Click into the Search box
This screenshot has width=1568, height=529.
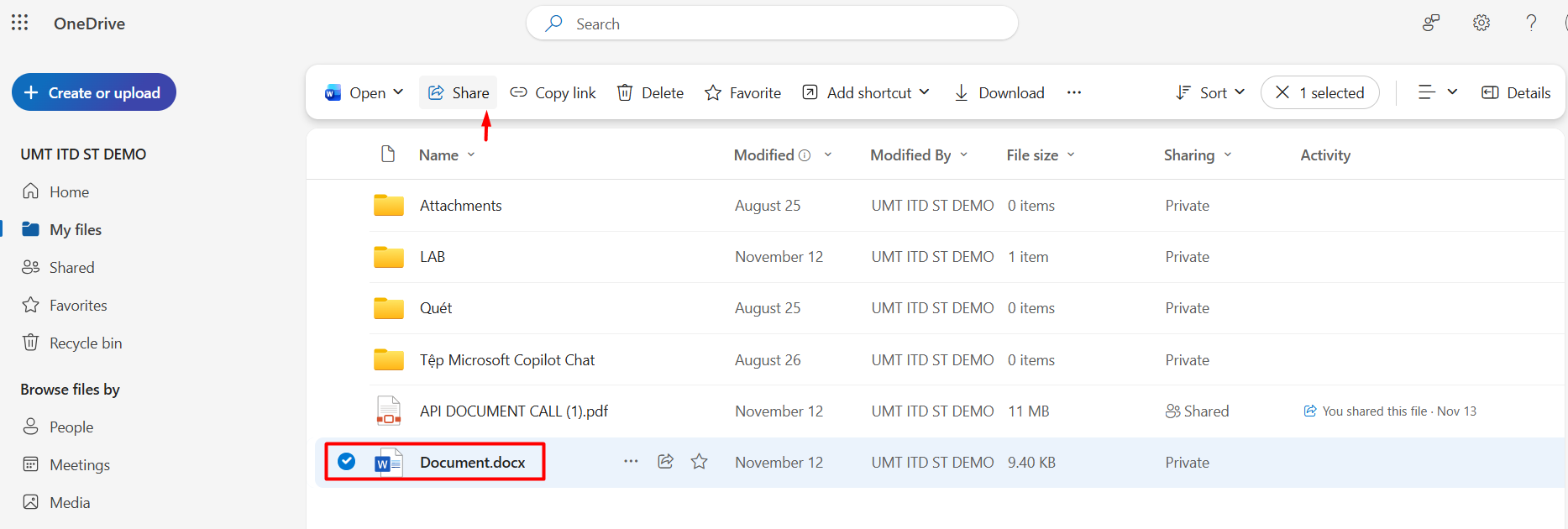click(773, 24)
